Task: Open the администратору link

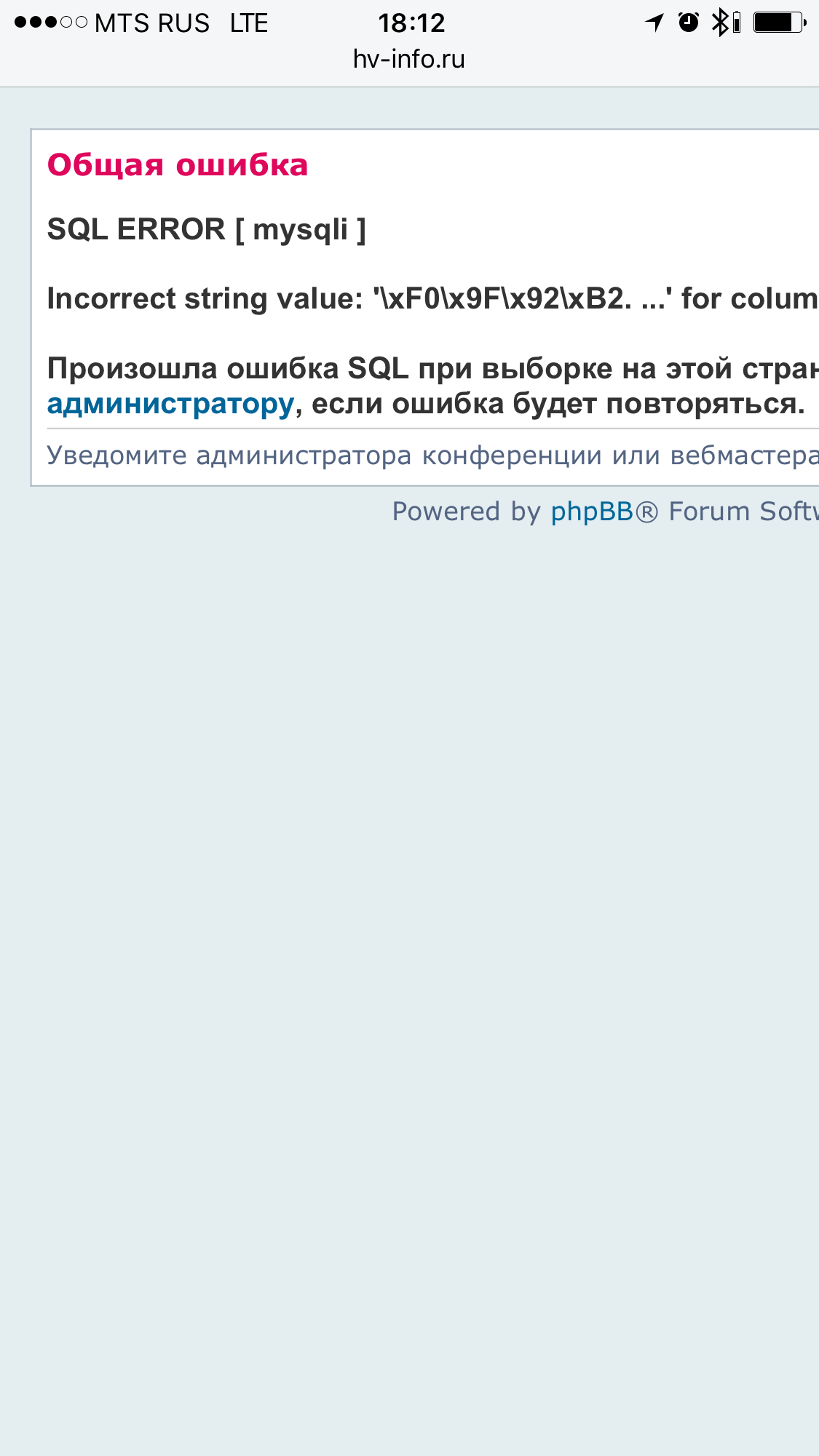Action: (170, 403)
